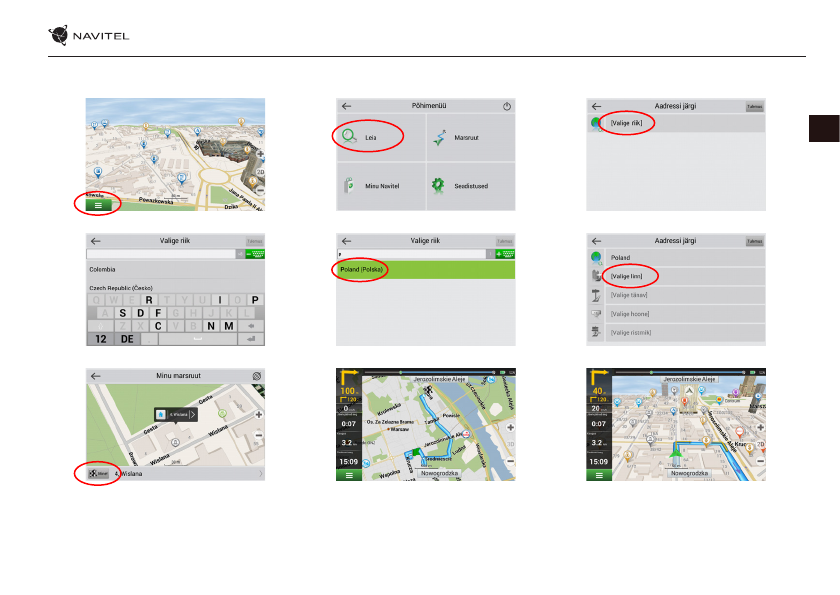Open the [Valige riik] country selector
This screenshot has width=840, height=595.
[632, 123]
